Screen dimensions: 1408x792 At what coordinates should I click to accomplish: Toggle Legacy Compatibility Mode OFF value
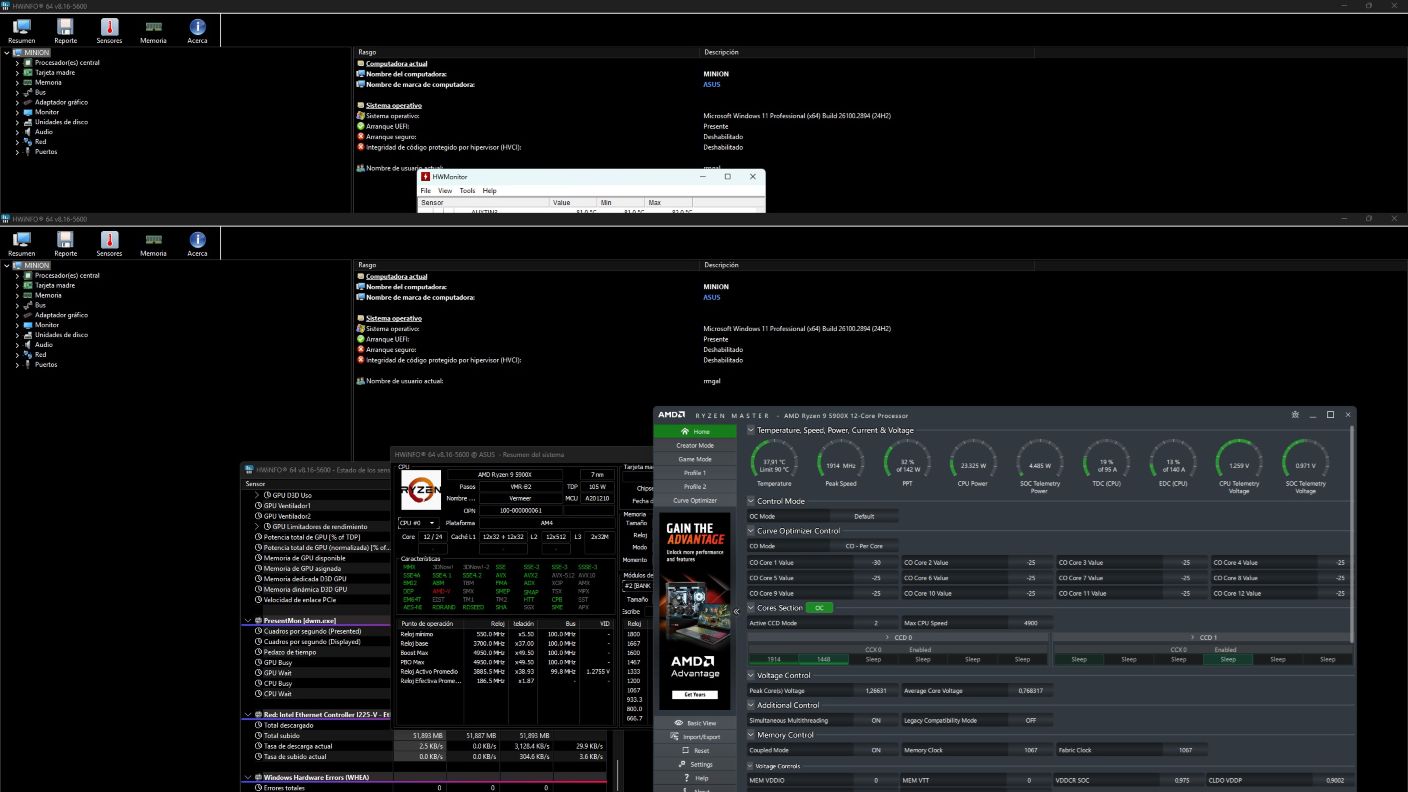(1030, 720)
